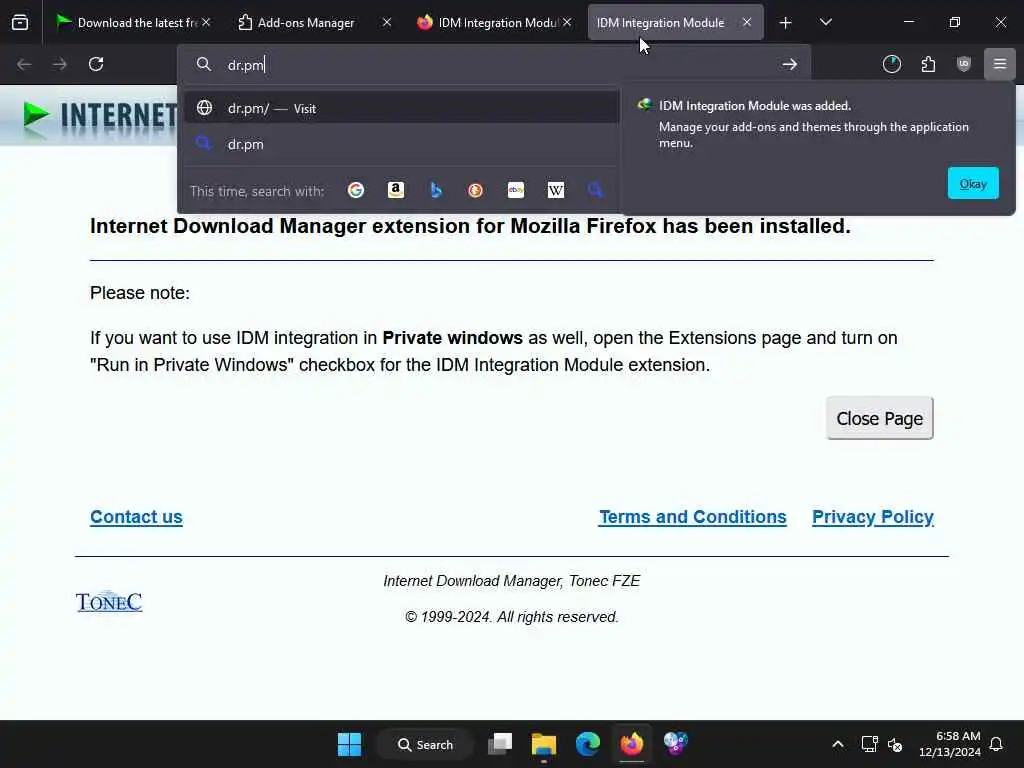Search this time with Google

(356, 190)
